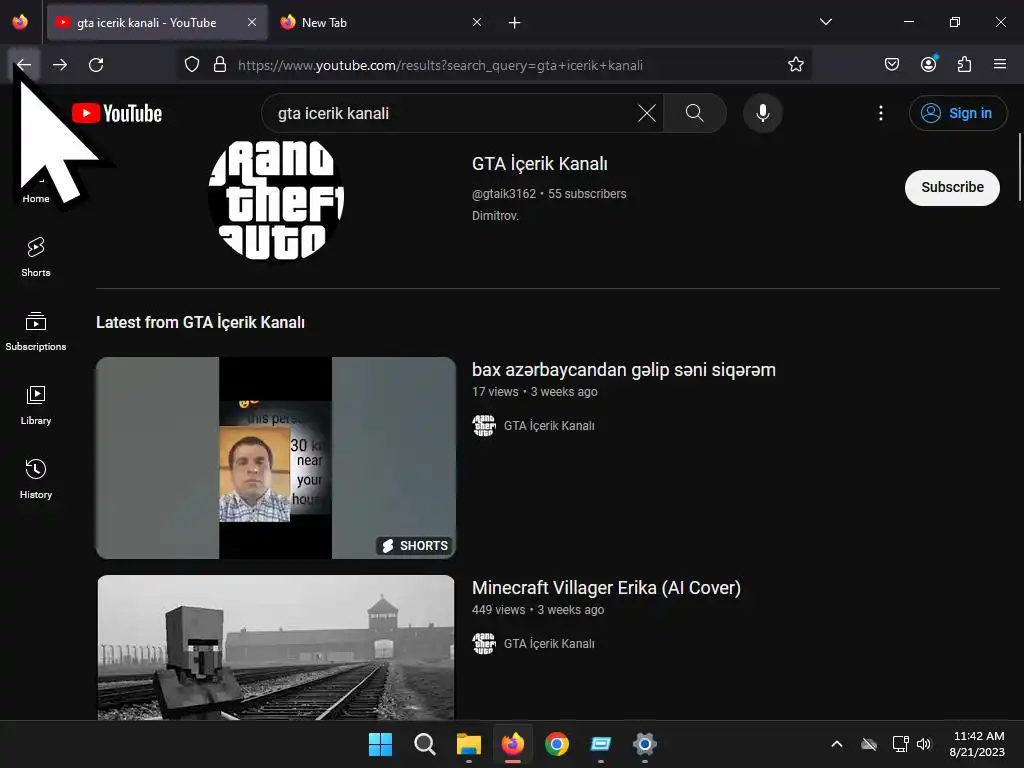
Task: Open YouTube settings three-dot menu
Action: pyautogui.click(x=880, y=113)
